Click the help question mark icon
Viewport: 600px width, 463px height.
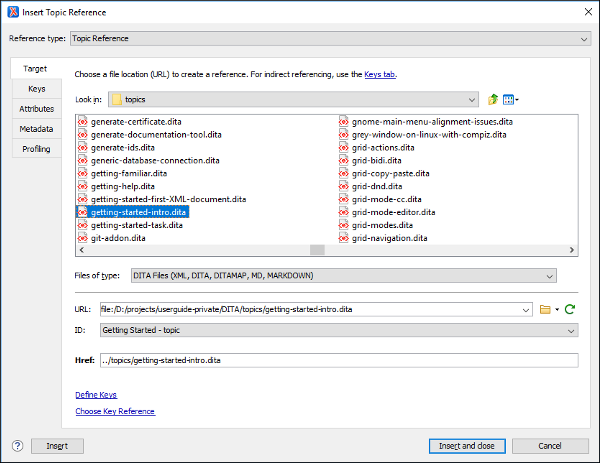click(x=17, y=445)
